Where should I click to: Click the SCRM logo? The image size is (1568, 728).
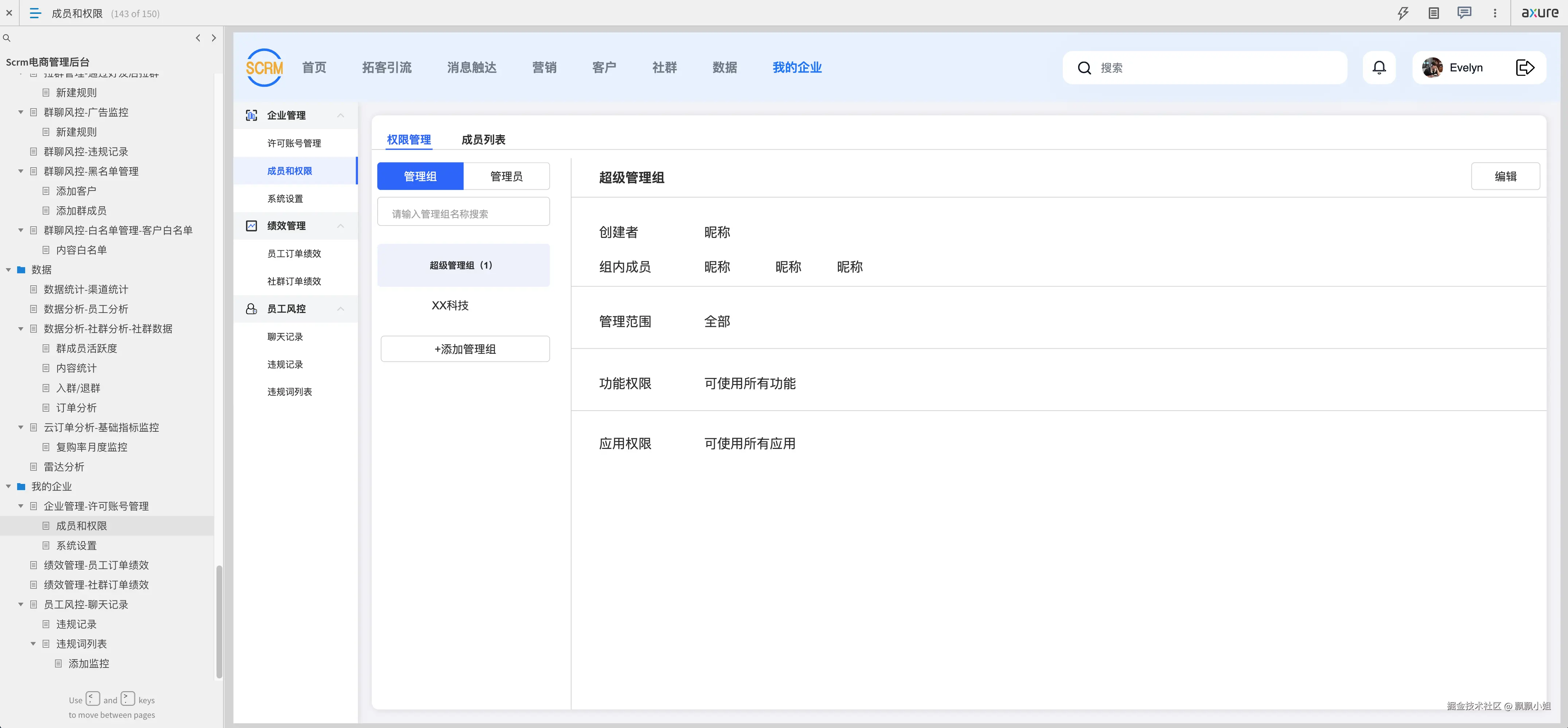264,67
